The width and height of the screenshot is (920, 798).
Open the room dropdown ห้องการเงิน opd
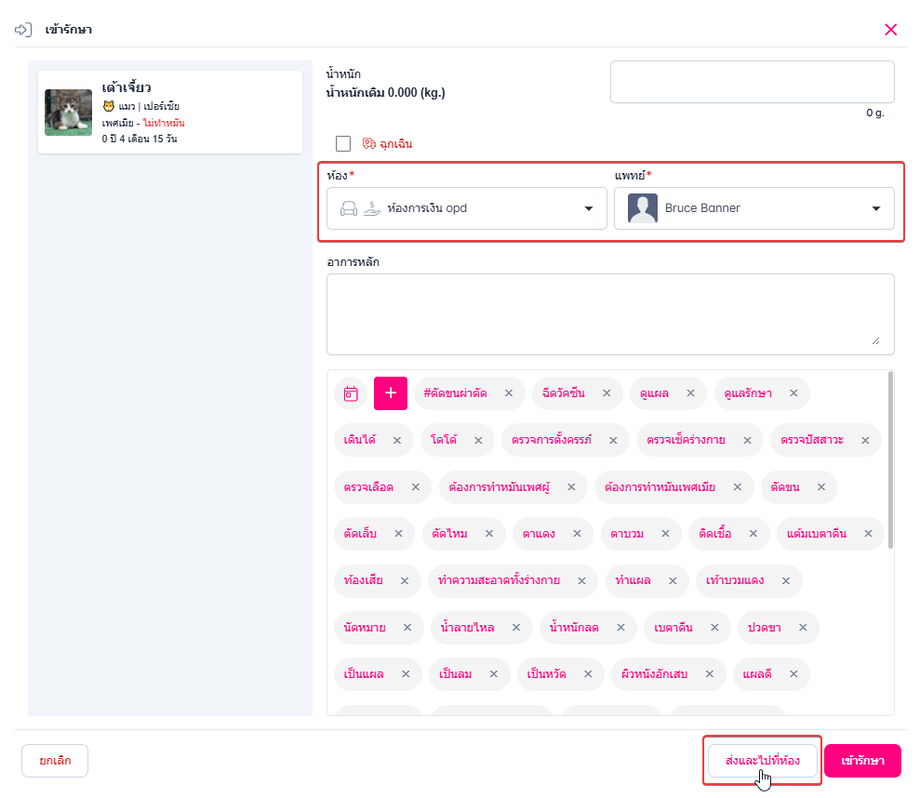click(x=466, y=208)
